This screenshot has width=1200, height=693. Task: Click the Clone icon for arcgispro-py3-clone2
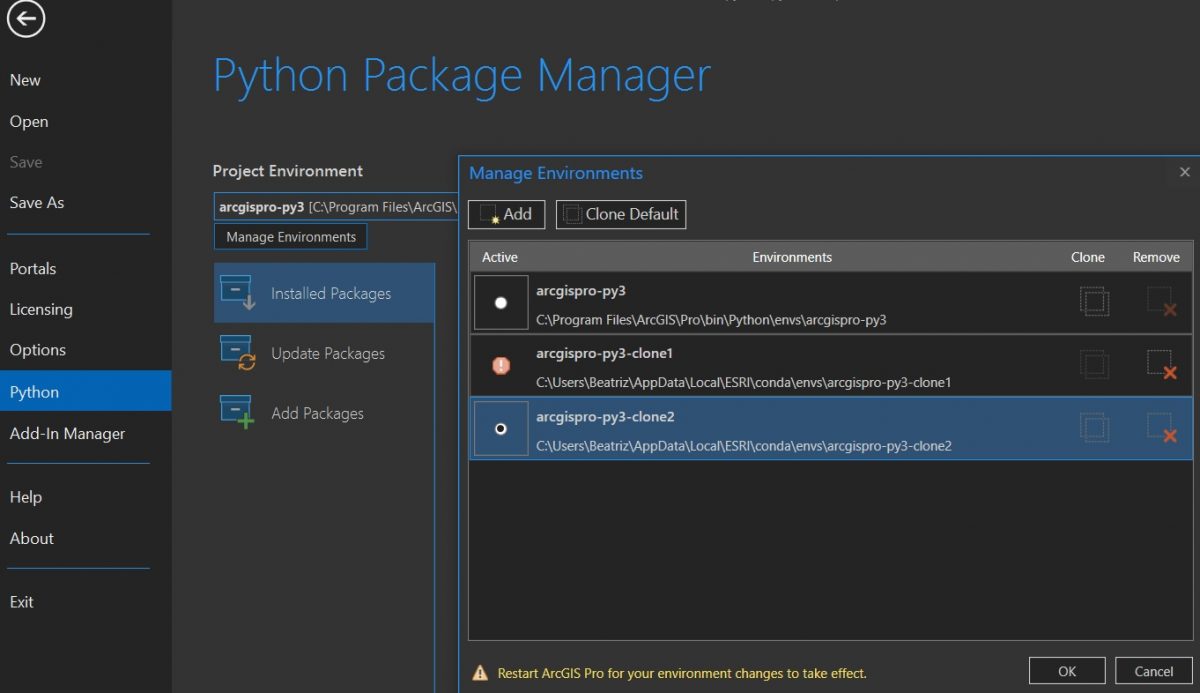pyautogui.click(x=1094, y=428)
